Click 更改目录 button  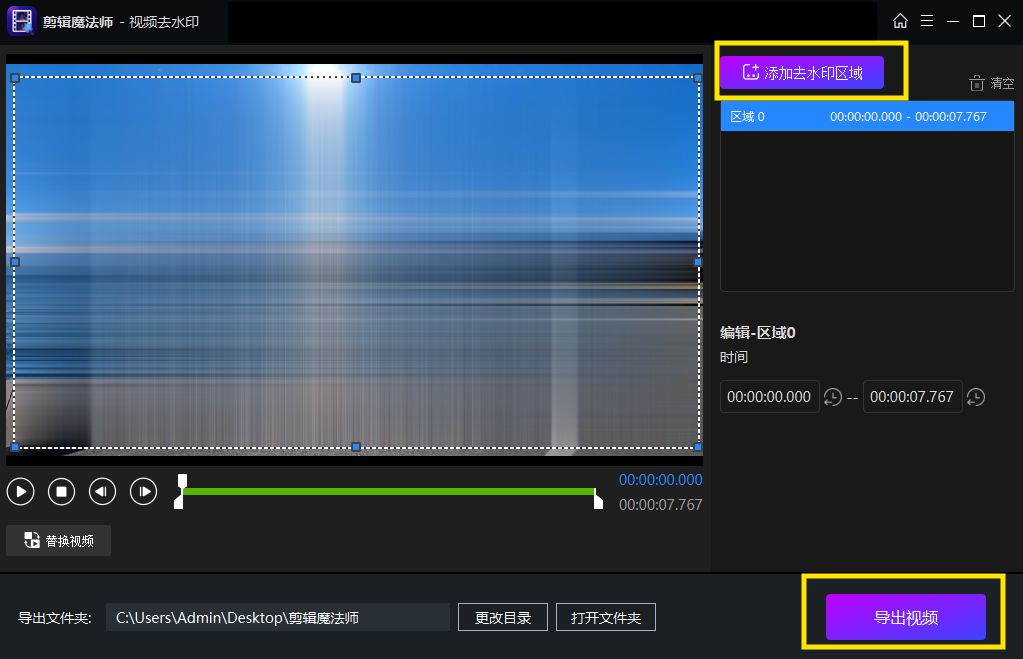tap(502, 617)
